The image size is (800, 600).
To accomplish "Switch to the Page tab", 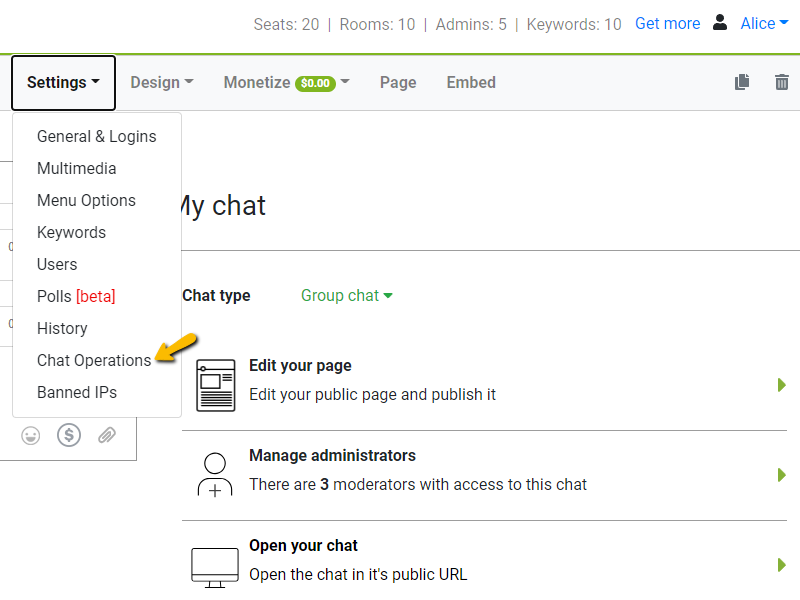I will pyautogui.click(x=398, y=83).
